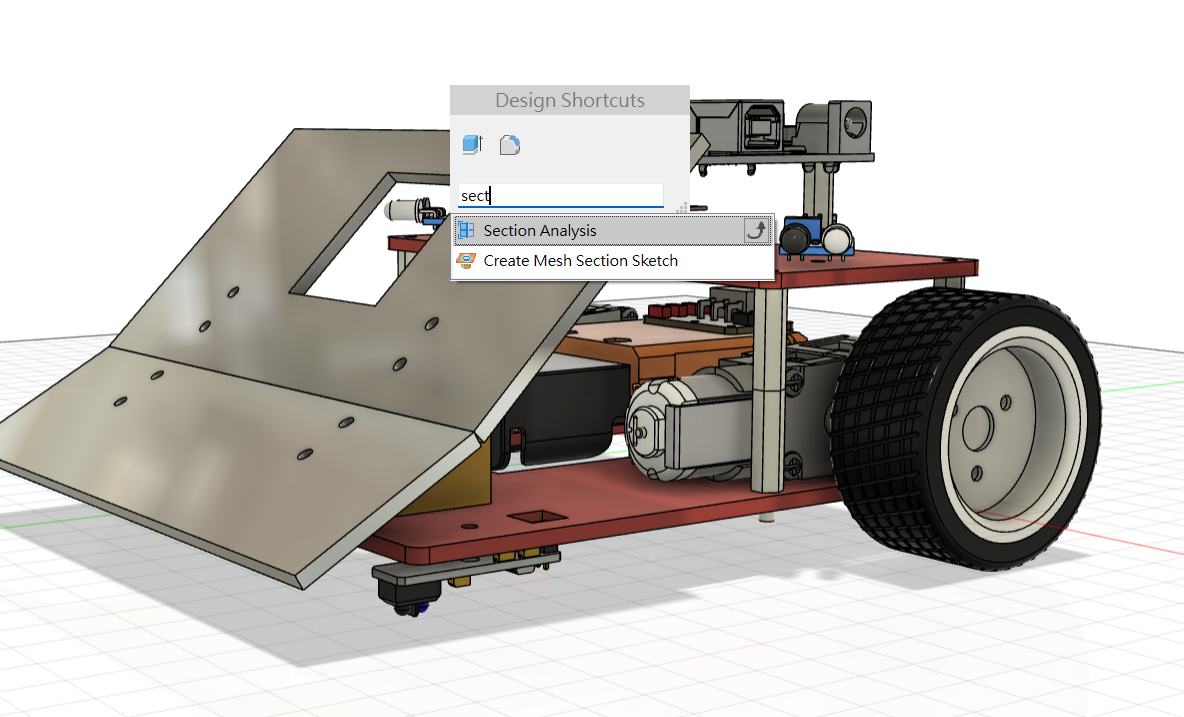Select the Section Analysis search result
The width and height of the screenshot is (1184, 717).
pyautogui.click(x=540, y=231)
